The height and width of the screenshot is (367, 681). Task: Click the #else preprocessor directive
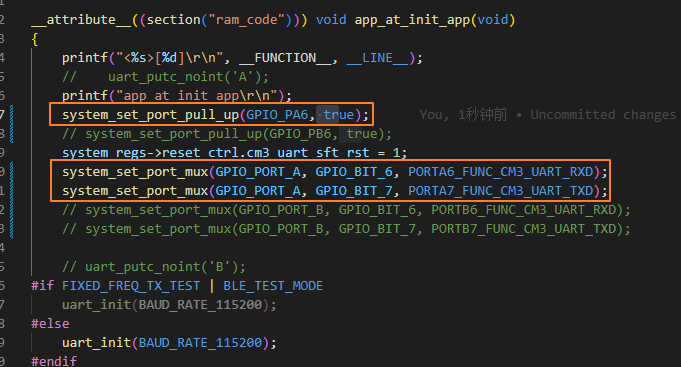pos(50,324)
